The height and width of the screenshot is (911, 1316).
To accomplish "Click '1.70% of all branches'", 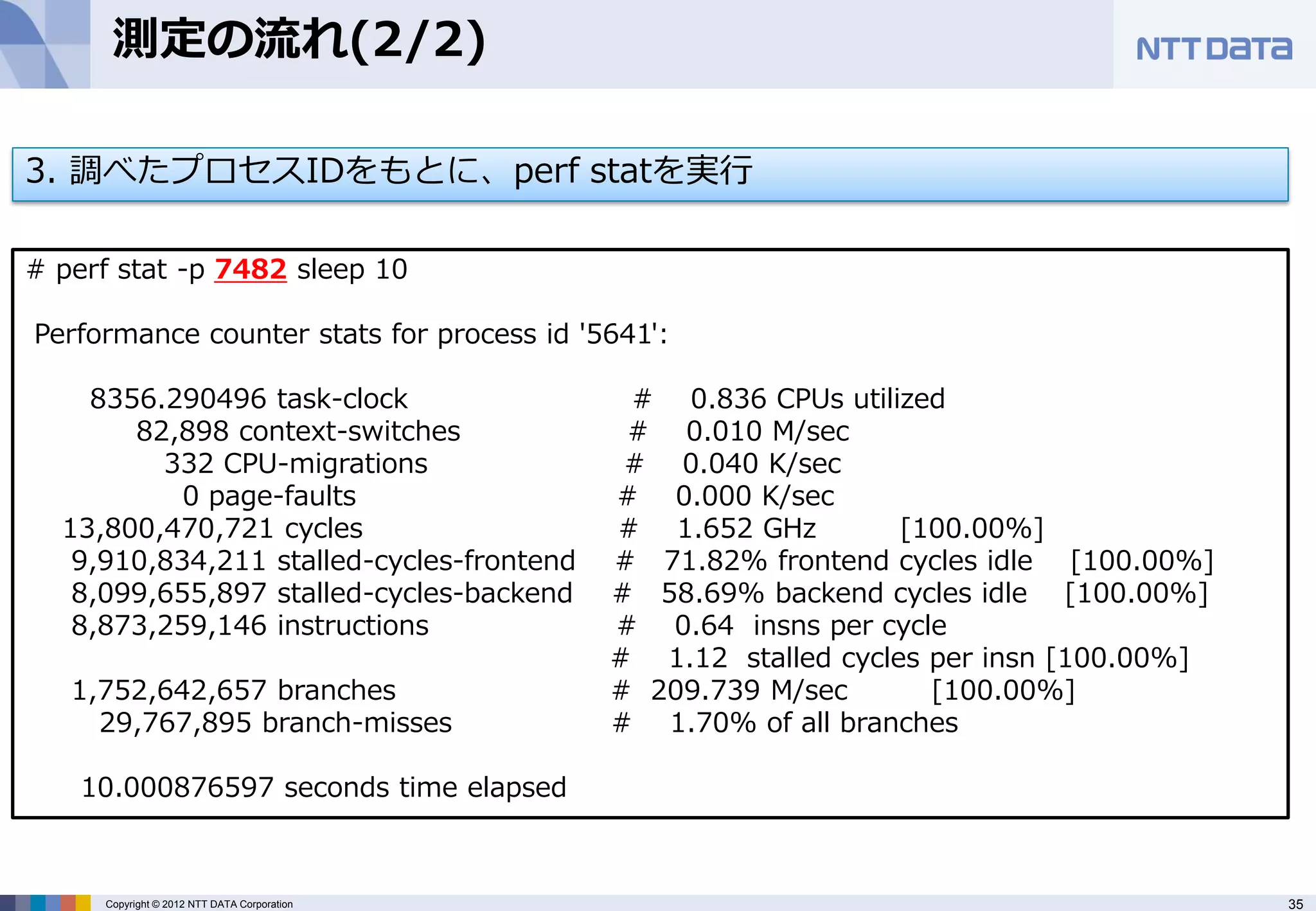I will 814,723.
